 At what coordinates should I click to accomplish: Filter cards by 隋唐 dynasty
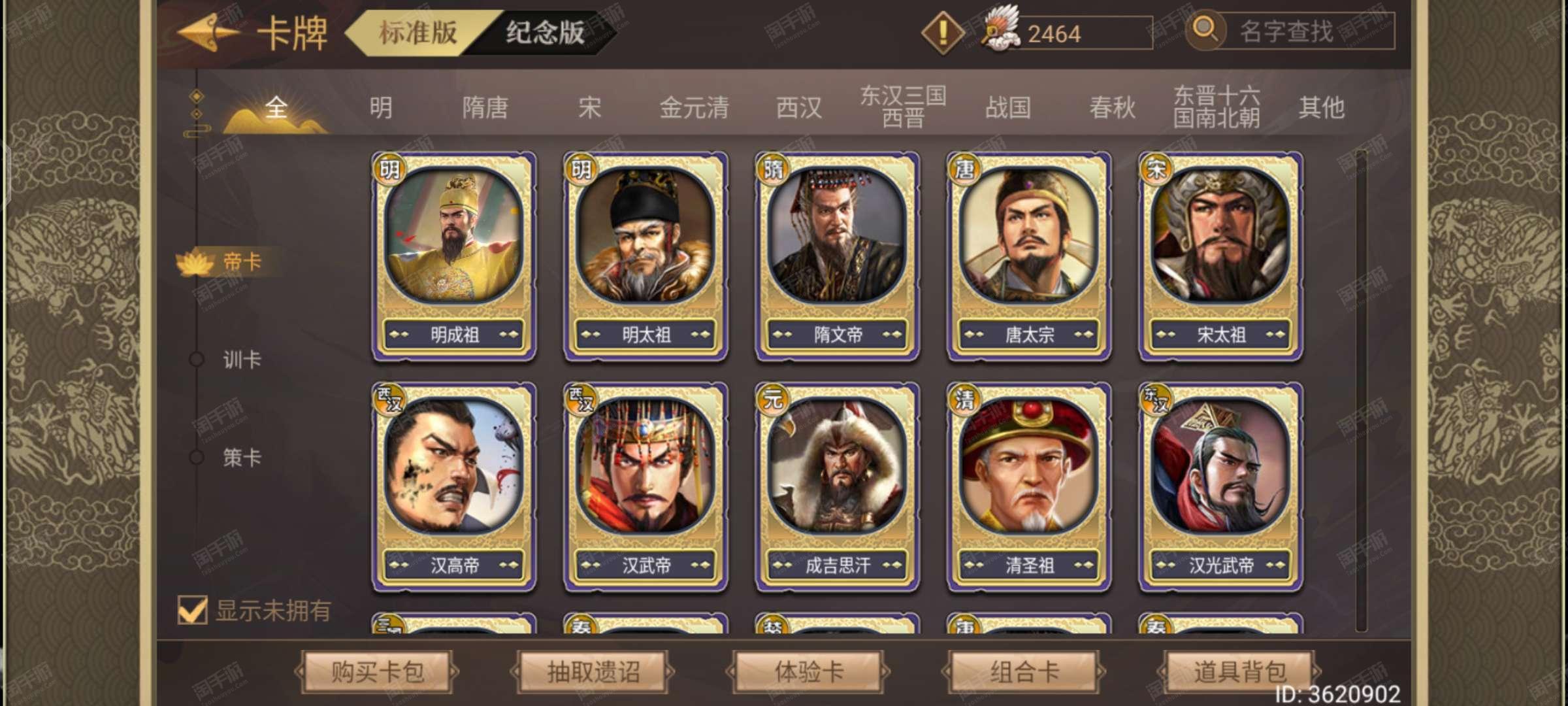tap(485, 108)
